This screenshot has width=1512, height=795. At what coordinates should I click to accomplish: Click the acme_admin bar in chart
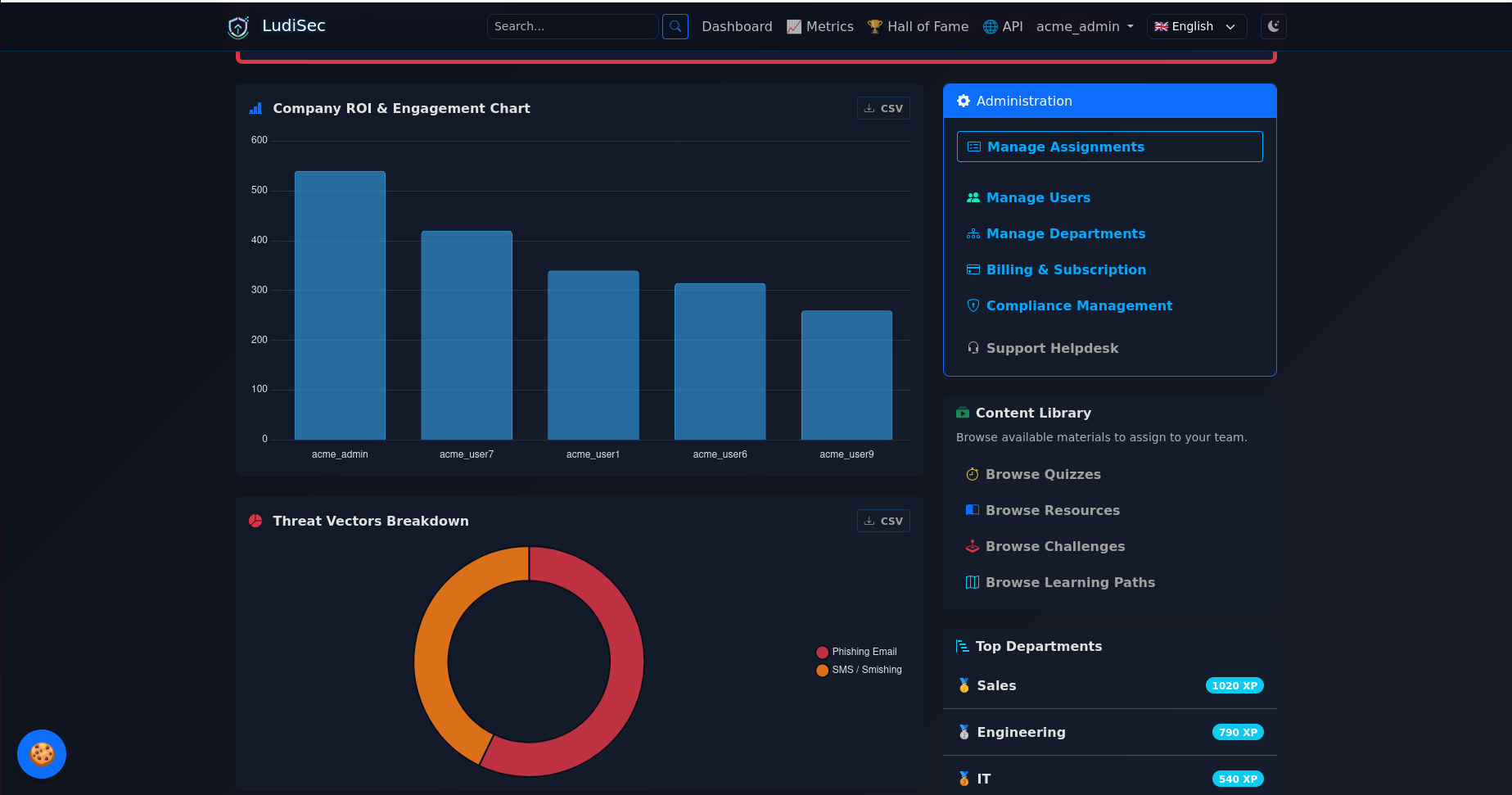tap(340, 305)
